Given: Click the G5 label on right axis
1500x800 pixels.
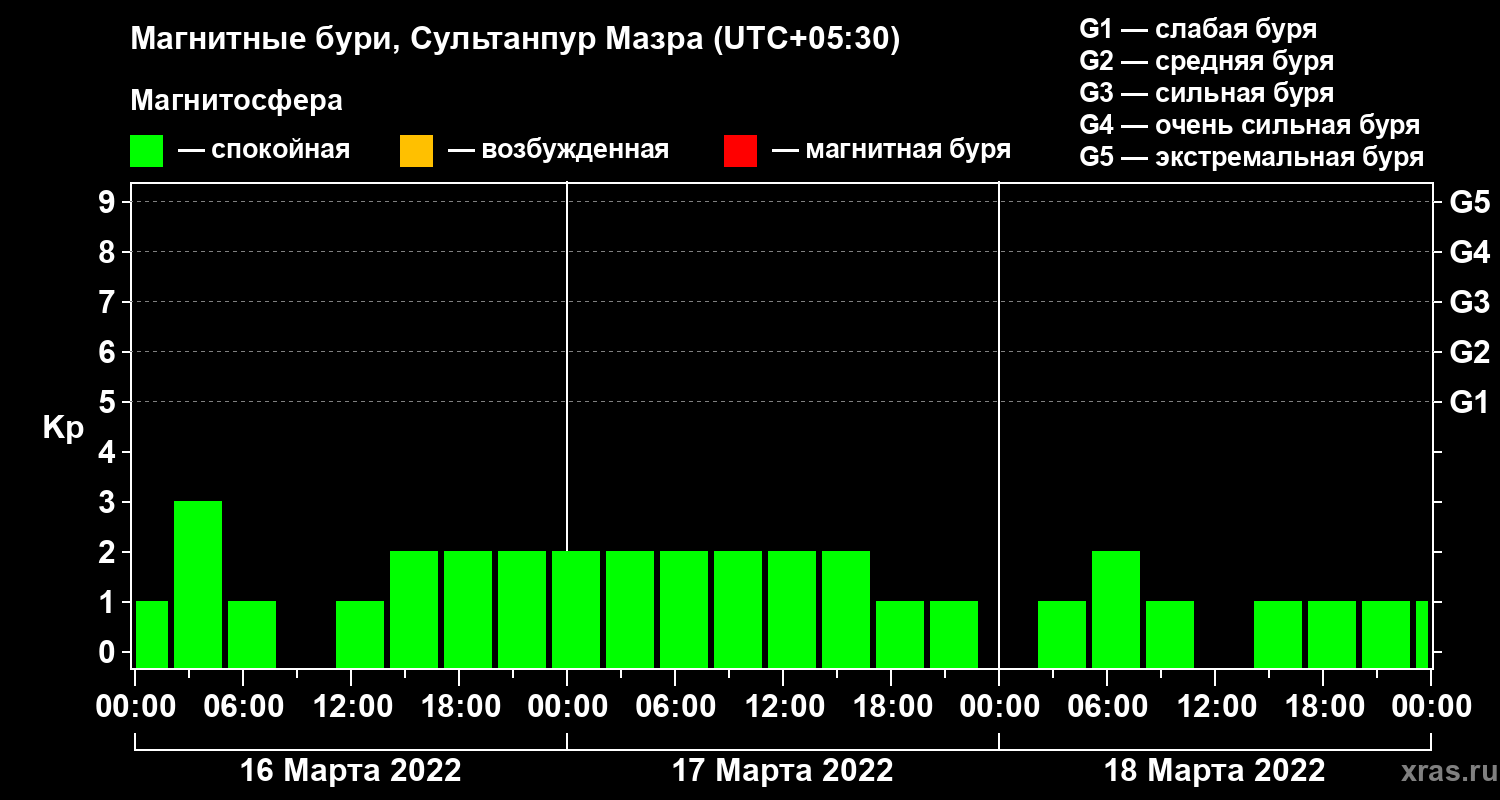Looking at the screenshot, I should click(x=1469, y=203).
